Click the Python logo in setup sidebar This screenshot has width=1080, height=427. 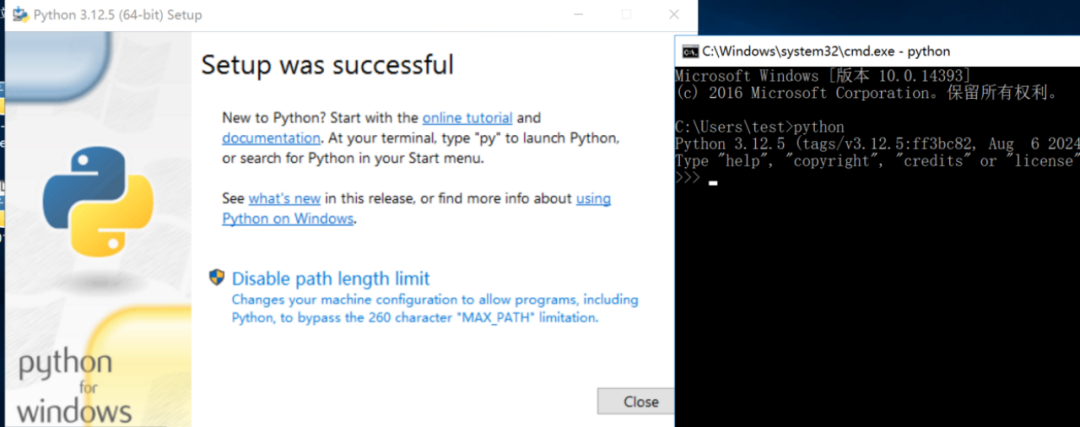tap(98, 201)
